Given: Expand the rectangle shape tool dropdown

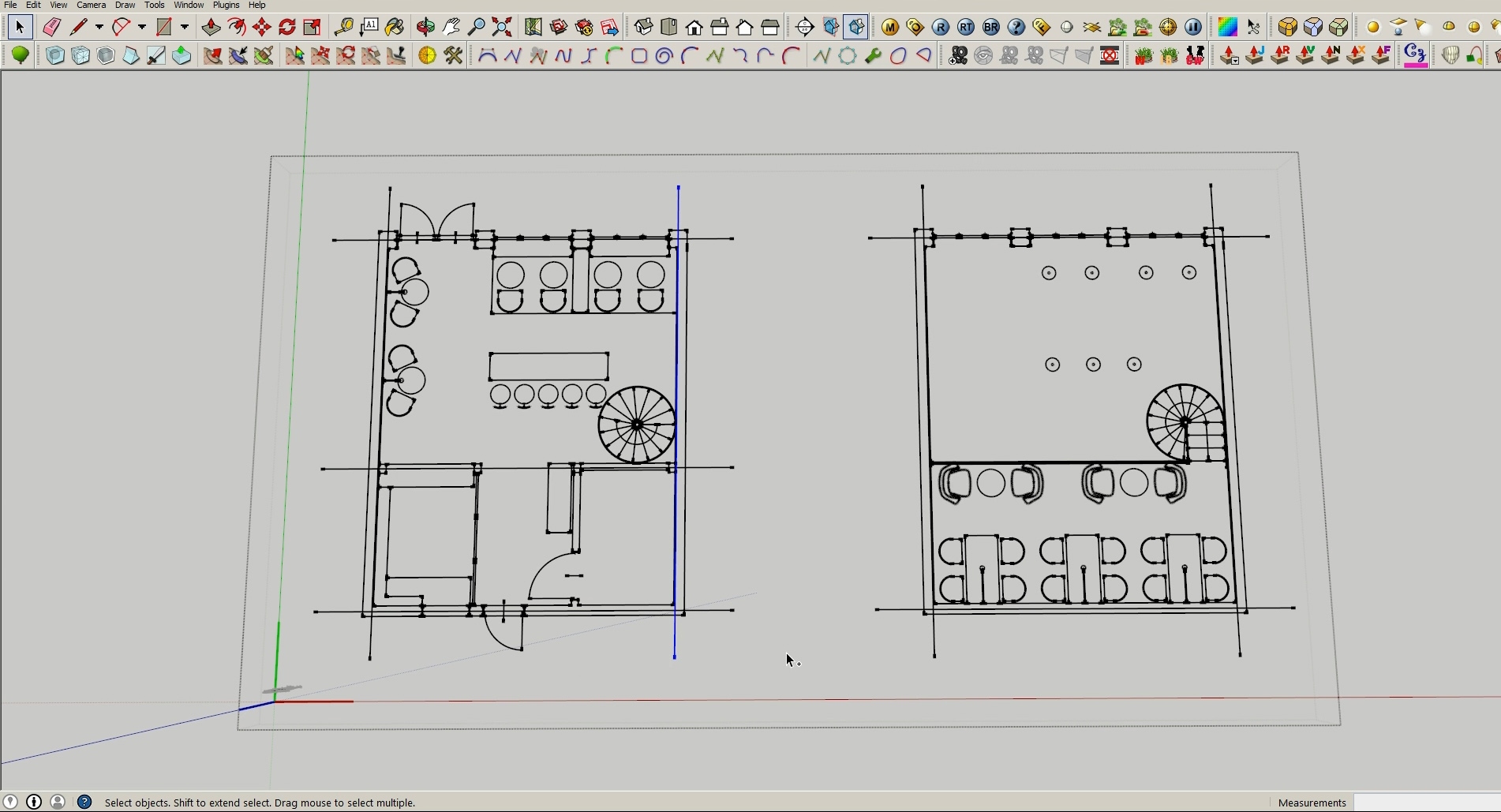Looking at the screenshot, I should 185,27.
